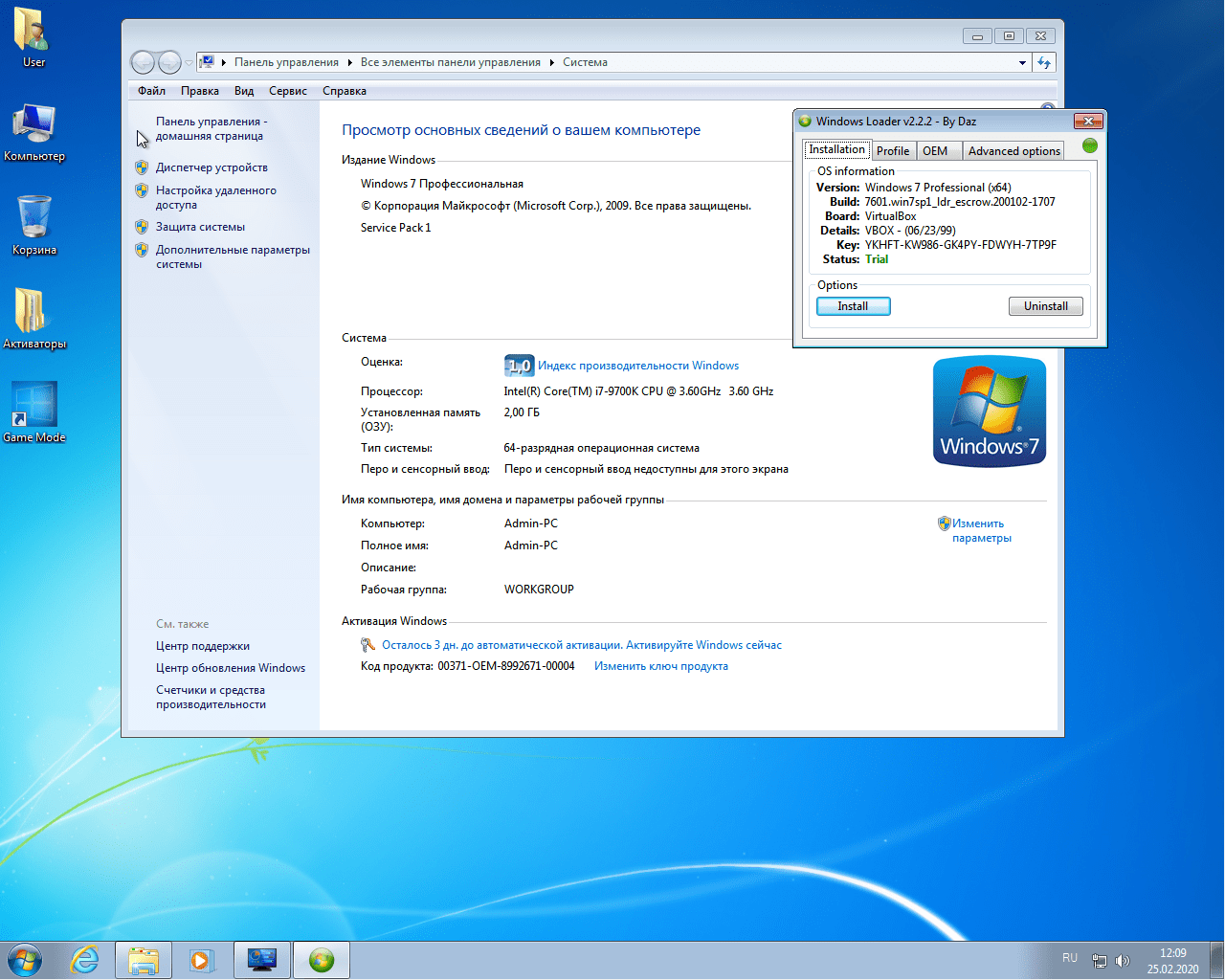Viewport: 1225px width, 980px height.
Task: Open Центр обновления Windows link
Action: [x=231, y=668]
